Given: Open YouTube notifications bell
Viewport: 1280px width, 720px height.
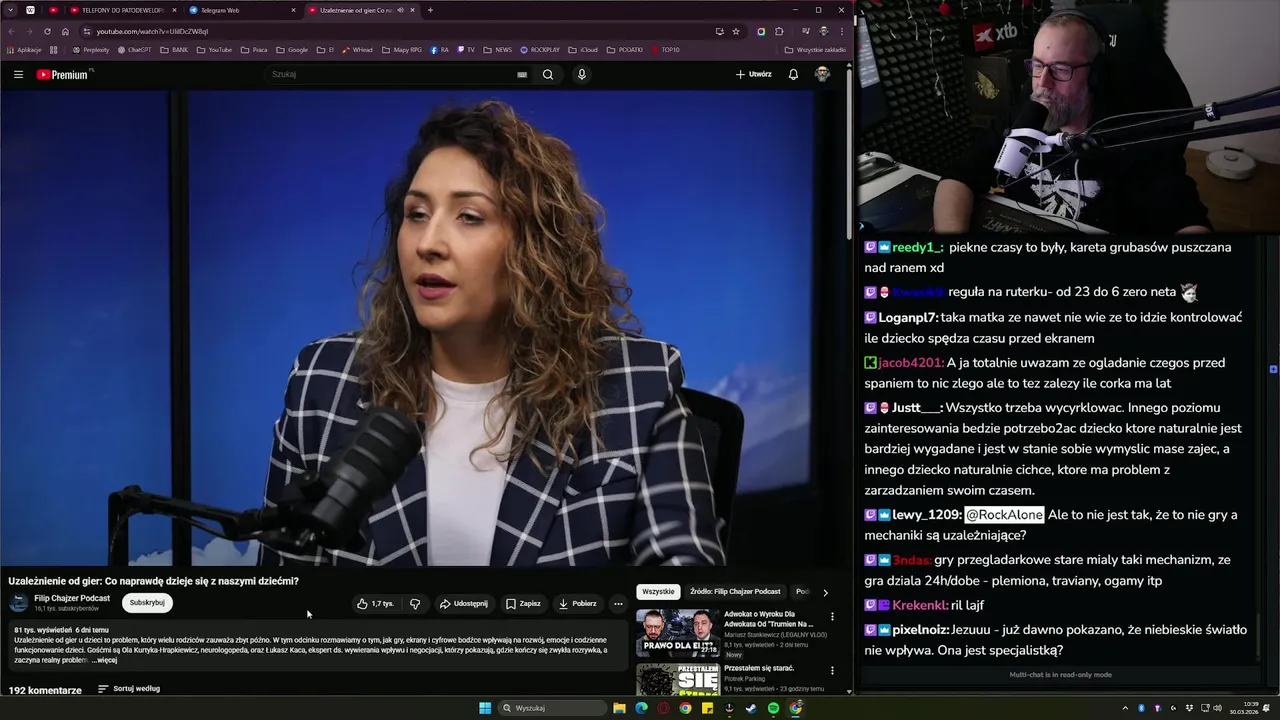Looking at the screenshot, I should click(x=793, y=74).
